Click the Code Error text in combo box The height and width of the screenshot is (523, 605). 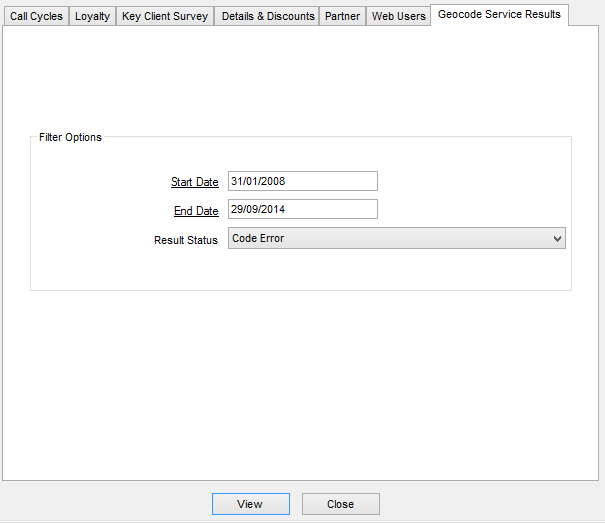click(258, 239)
